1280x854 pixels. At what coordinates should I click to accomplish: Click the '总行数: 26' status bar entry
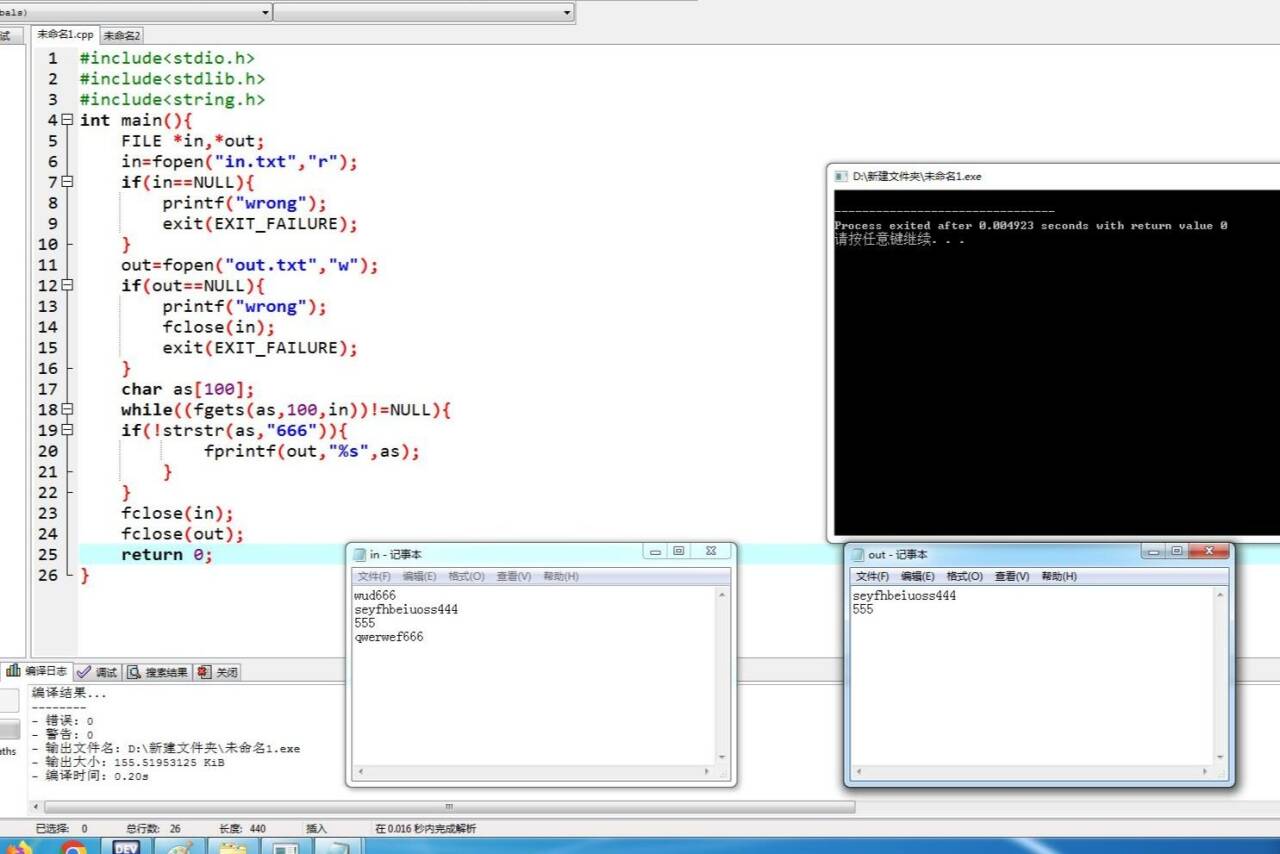point(154,828)
